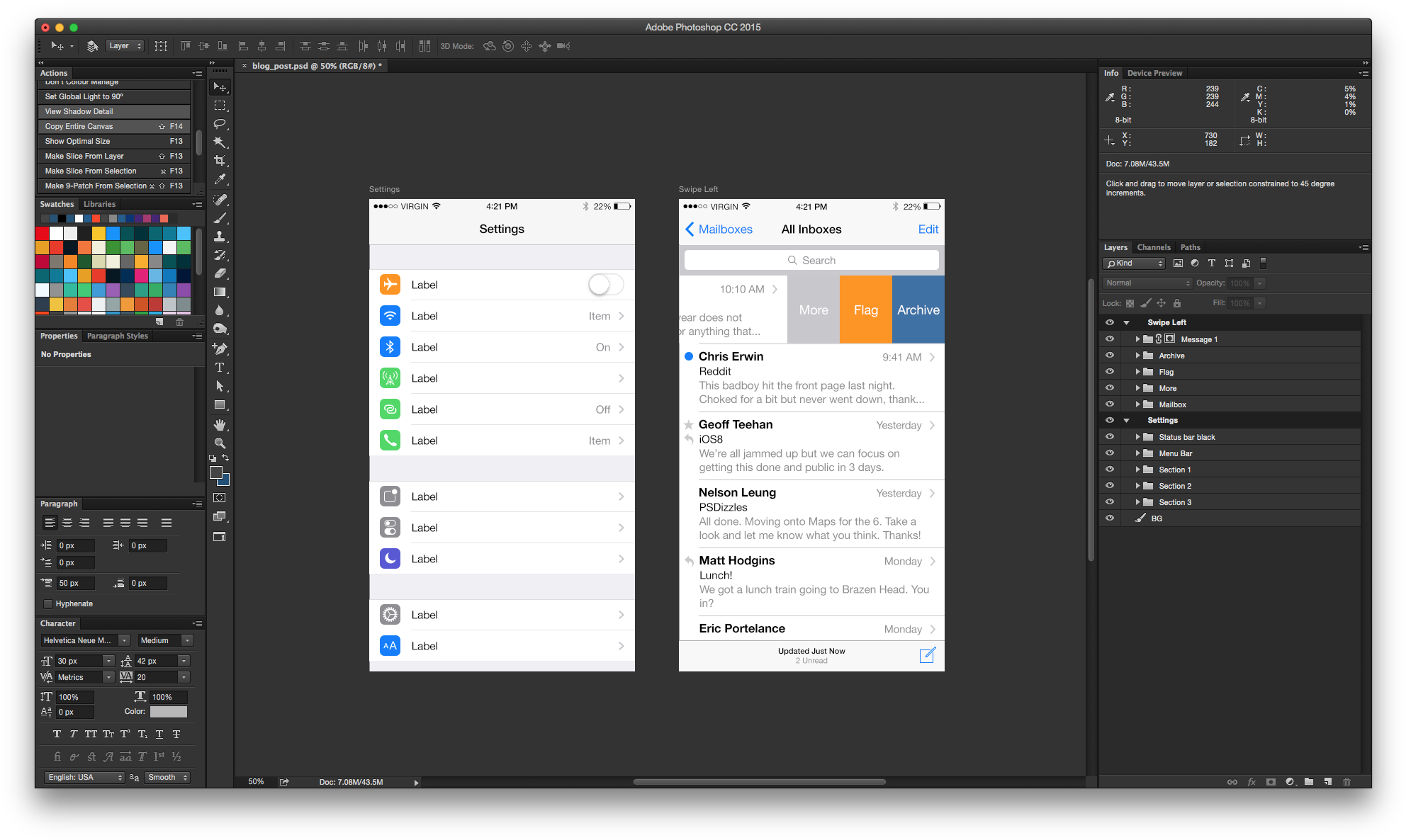Open the Paragraph Styles tab
1406x840 pixels.
(118, 336)
